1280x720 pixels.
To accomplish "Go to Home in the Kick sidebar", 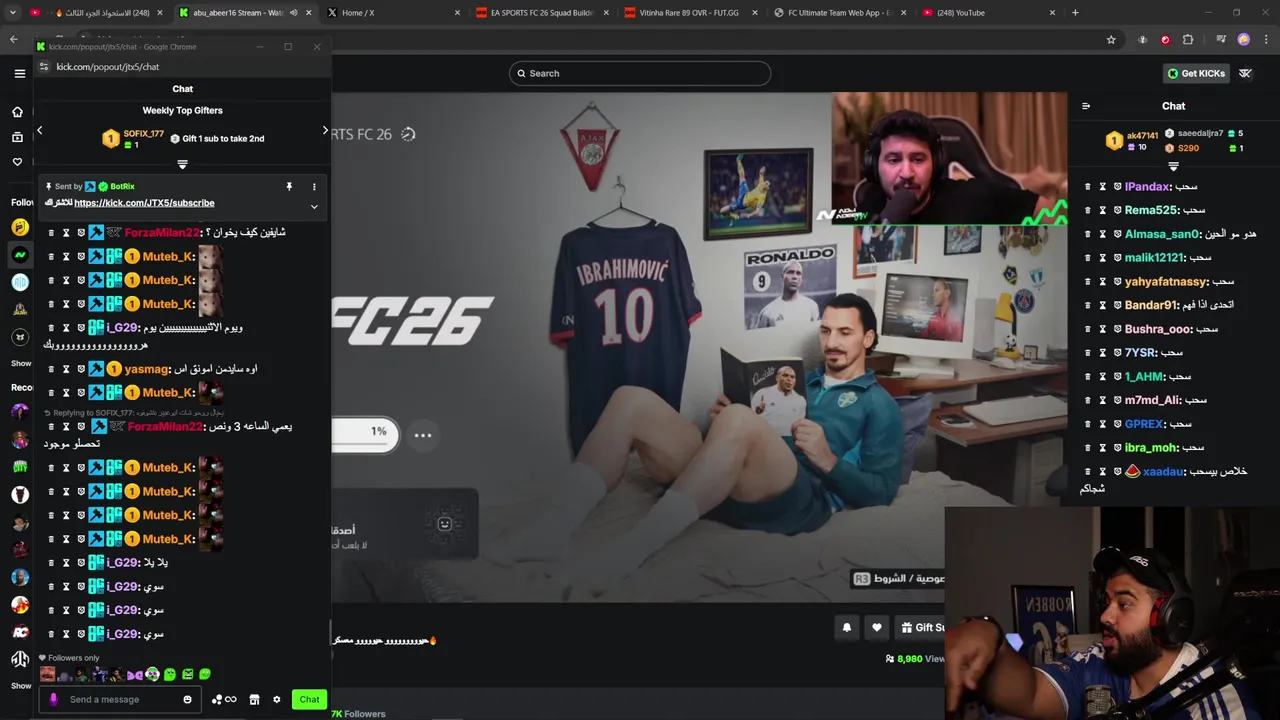I will point(17,112).
